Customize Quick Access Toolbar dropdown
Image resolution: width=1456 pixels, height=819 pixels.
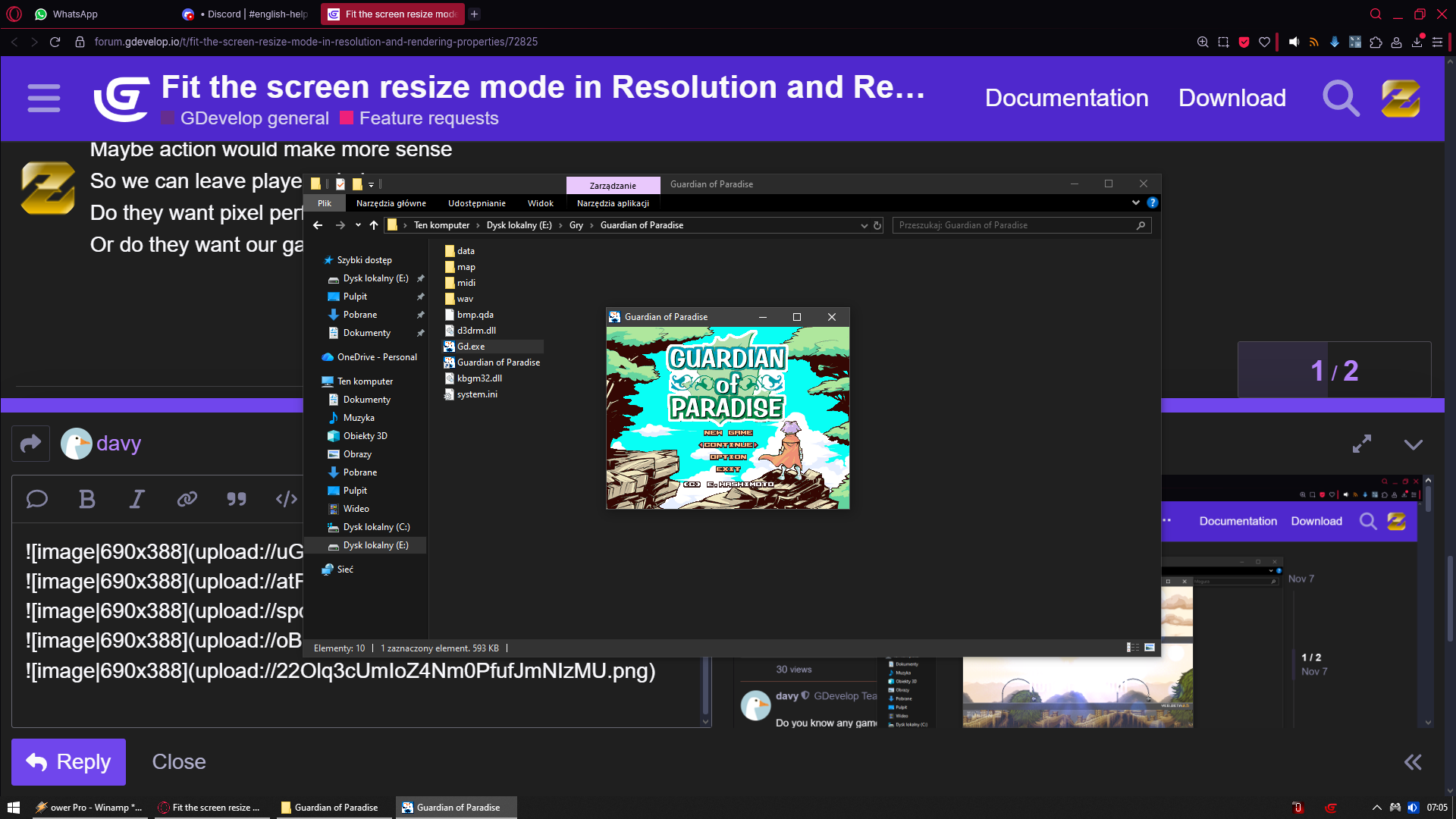[x=372, y=184]
